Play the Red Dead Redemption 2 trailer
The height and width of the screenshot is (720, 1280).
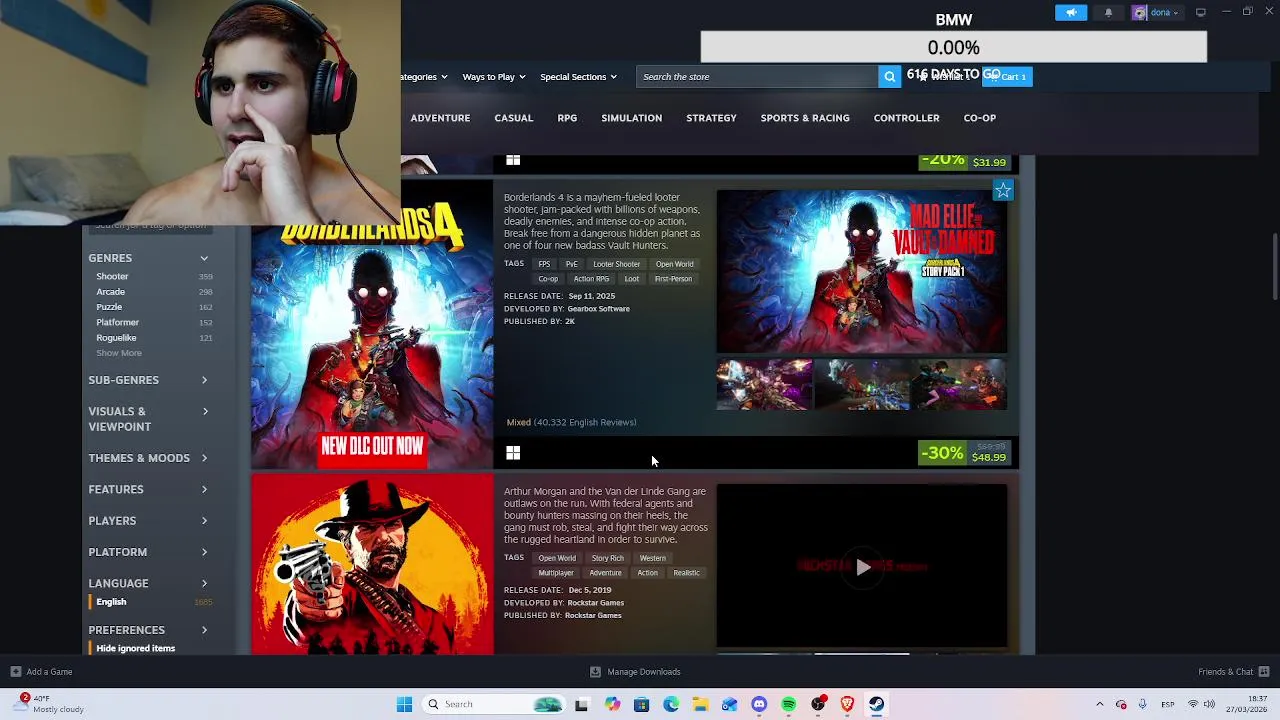[862, 567]
